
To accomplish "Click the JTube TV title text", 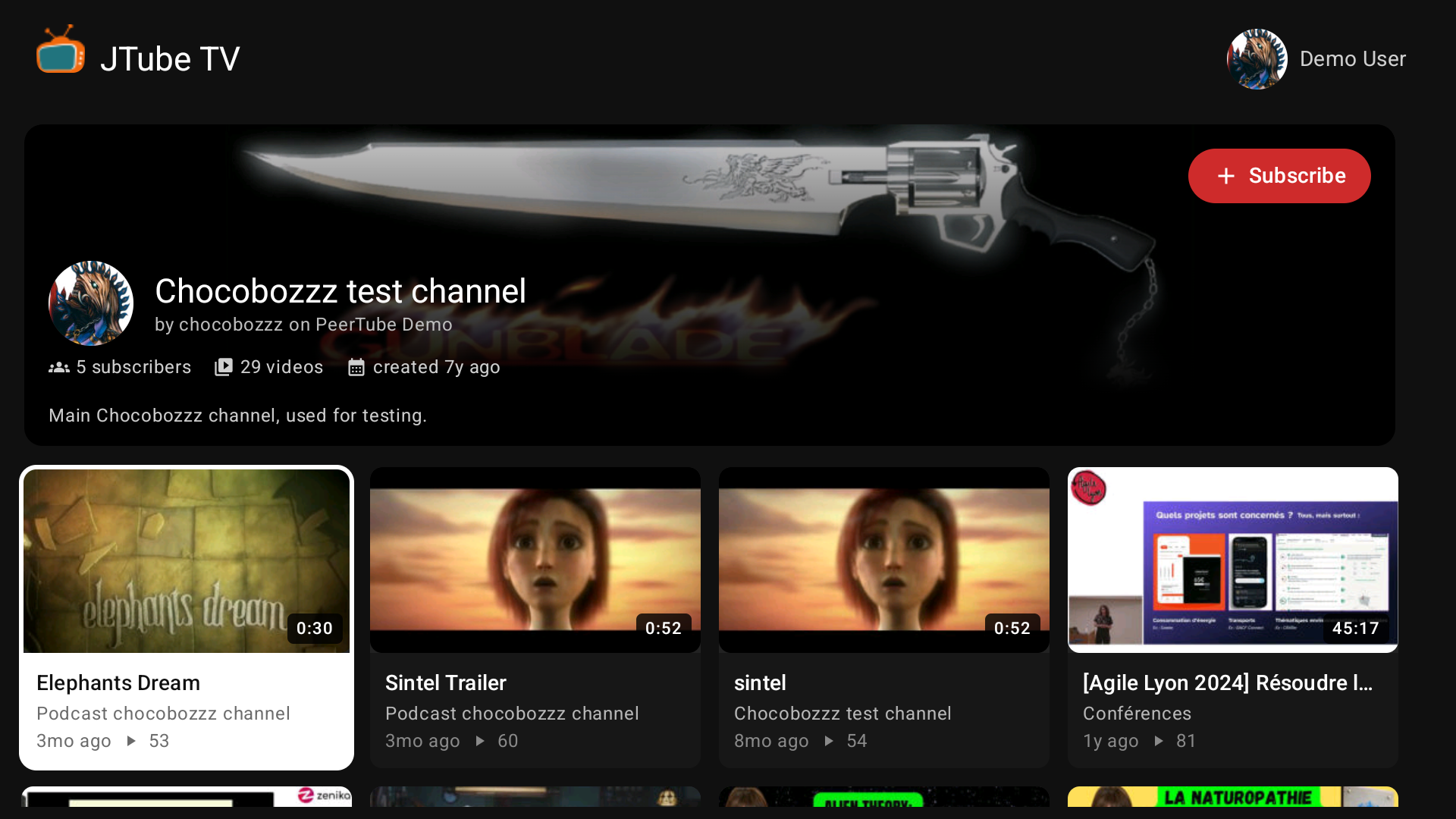I will 170,59.
